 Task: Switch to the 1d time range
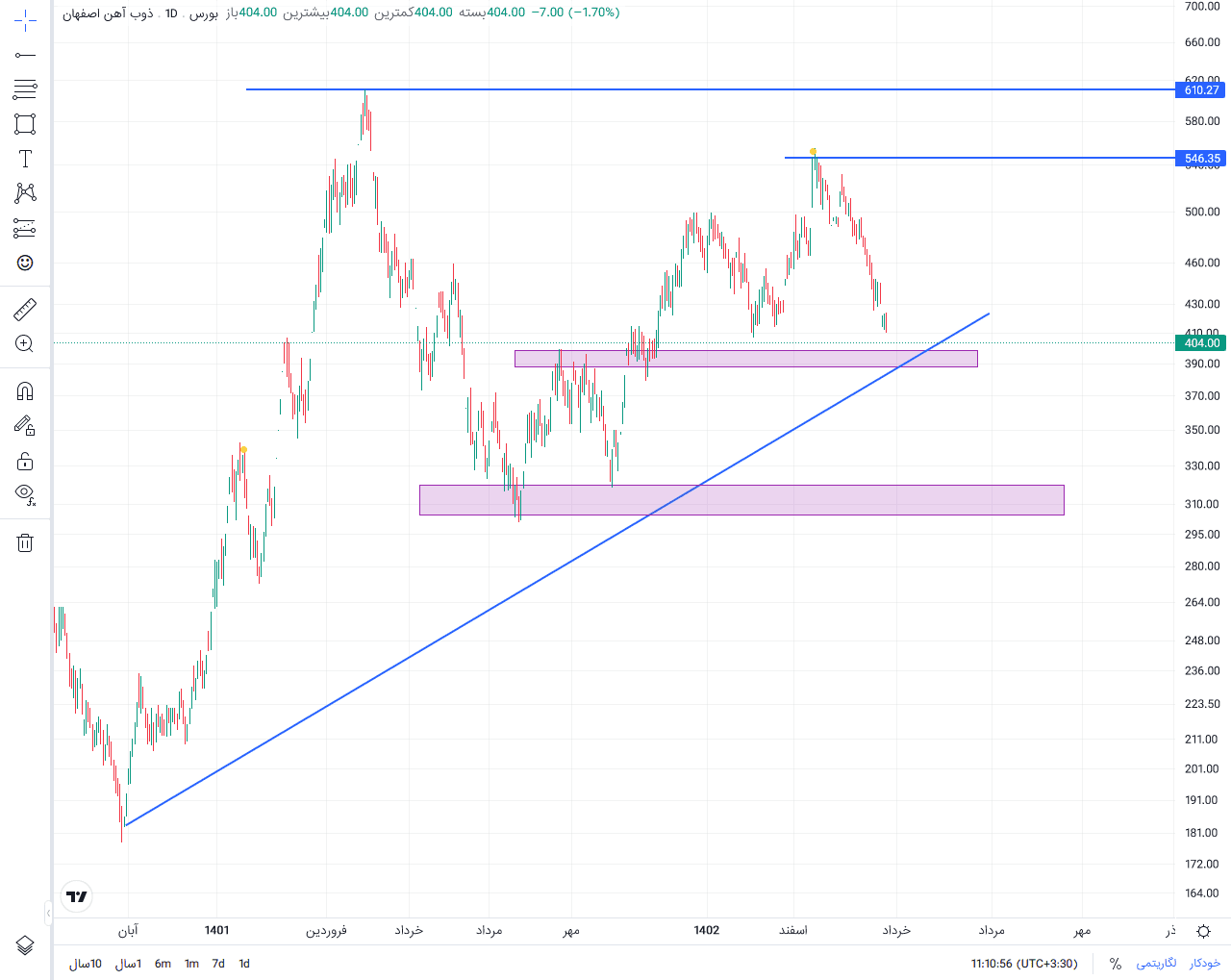[x=244, y=964]
